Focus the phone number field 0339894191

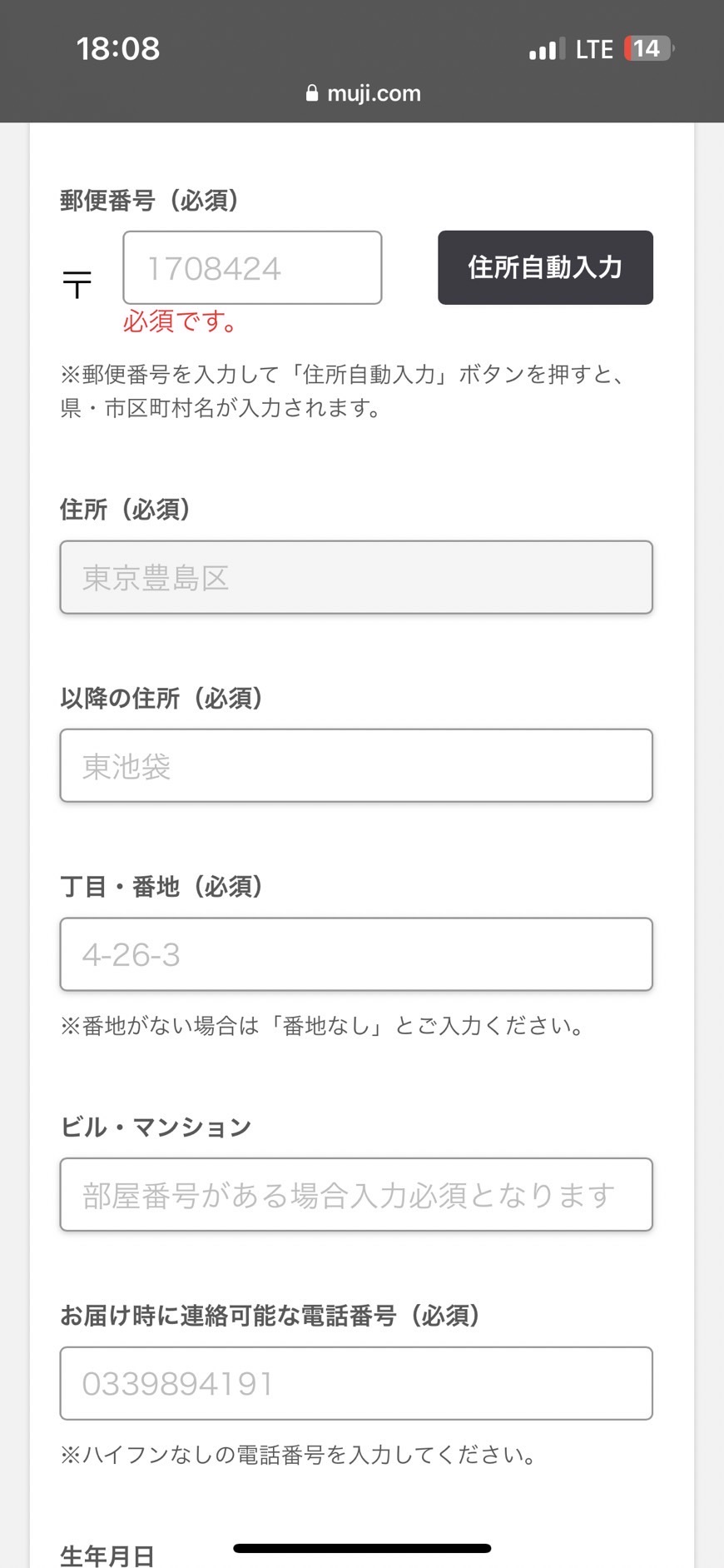(356, 1384)
